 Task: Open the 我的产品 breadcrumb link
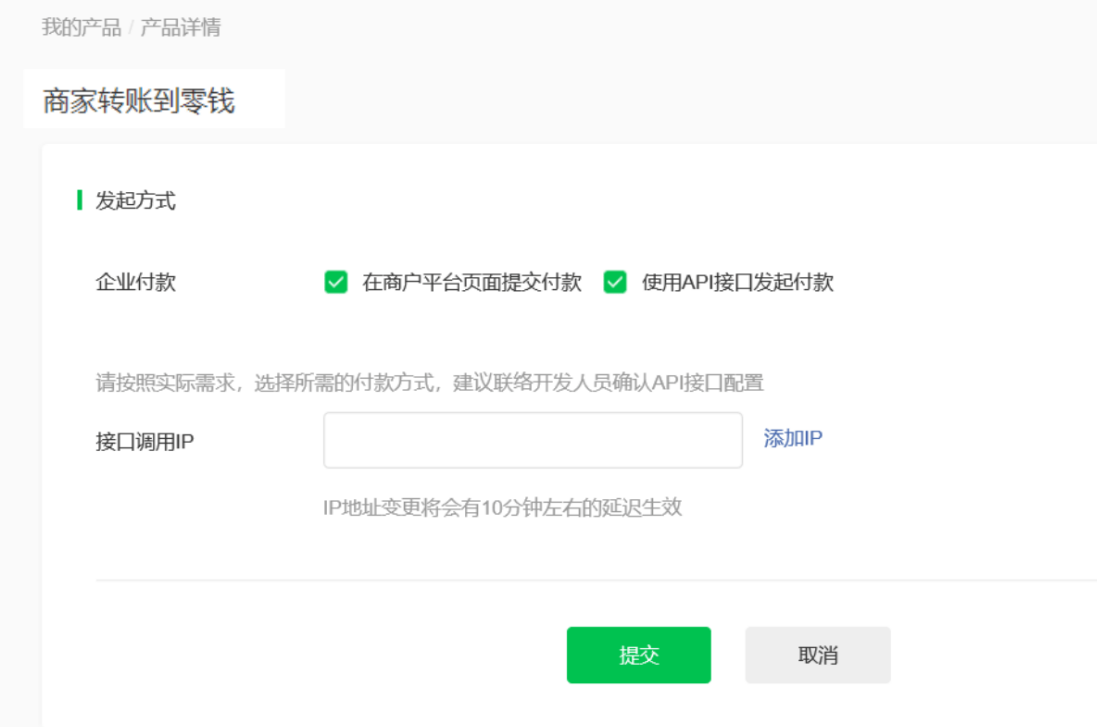pos(81,27)
